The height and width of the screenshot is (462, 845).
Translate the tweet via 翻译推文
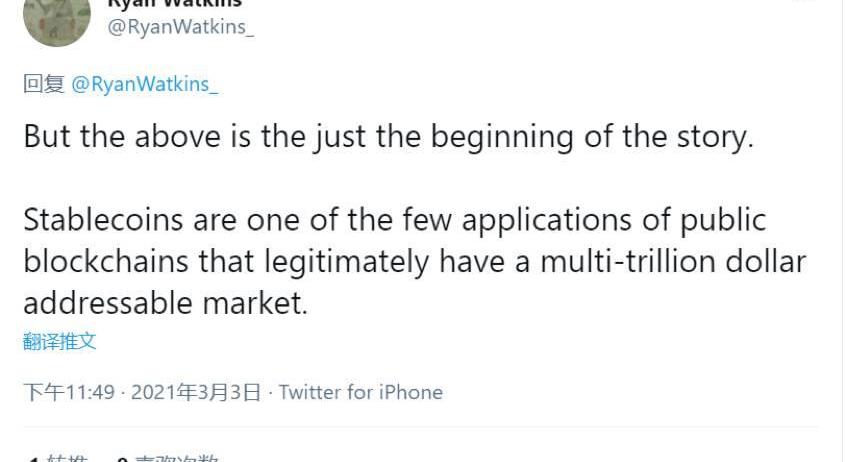60,341
